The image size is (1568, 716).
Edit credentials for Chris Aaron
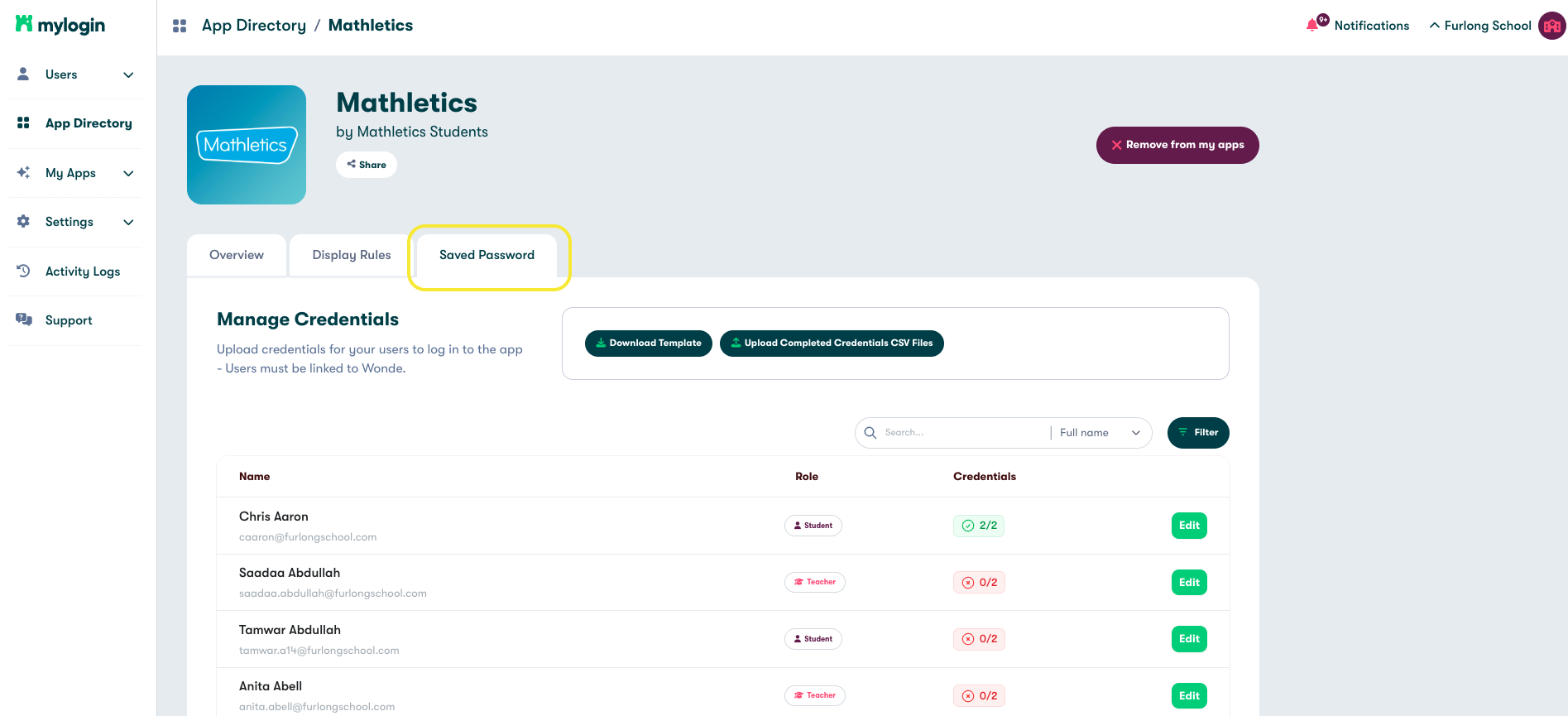tap(1189, 526)
